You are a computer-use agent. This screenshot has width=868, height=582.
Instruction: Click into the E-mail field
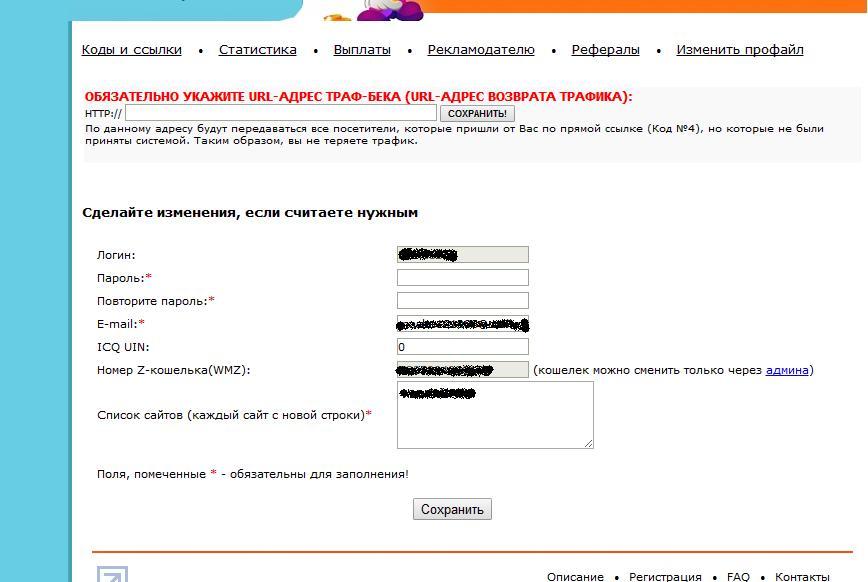pyautogui.click(x=463, y=324)
